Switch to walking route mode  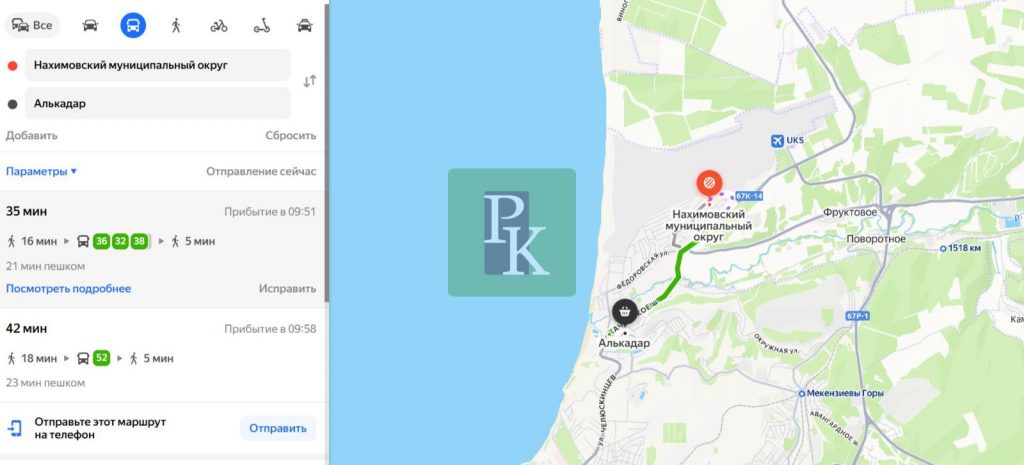[176, 25]
